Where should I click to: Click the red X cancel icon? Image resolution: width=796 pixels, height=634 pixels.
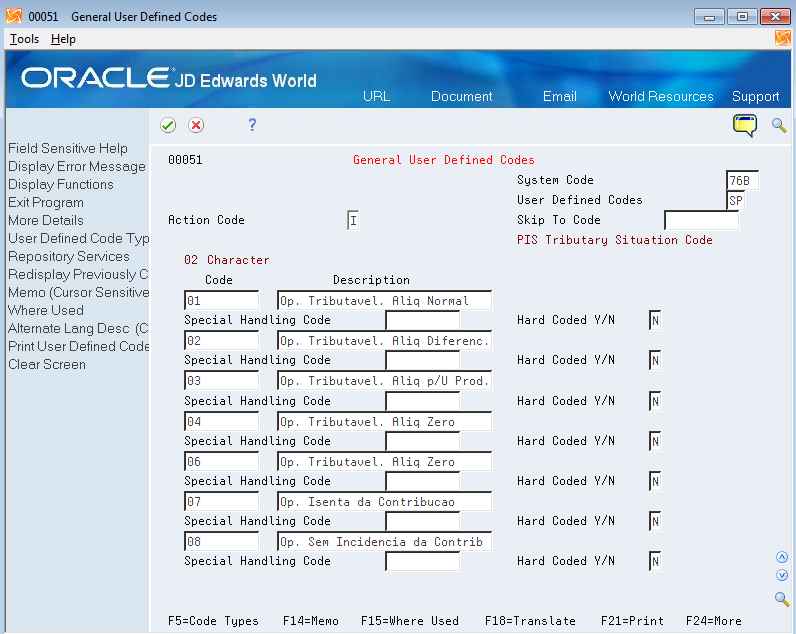click(x=196, y=125)
